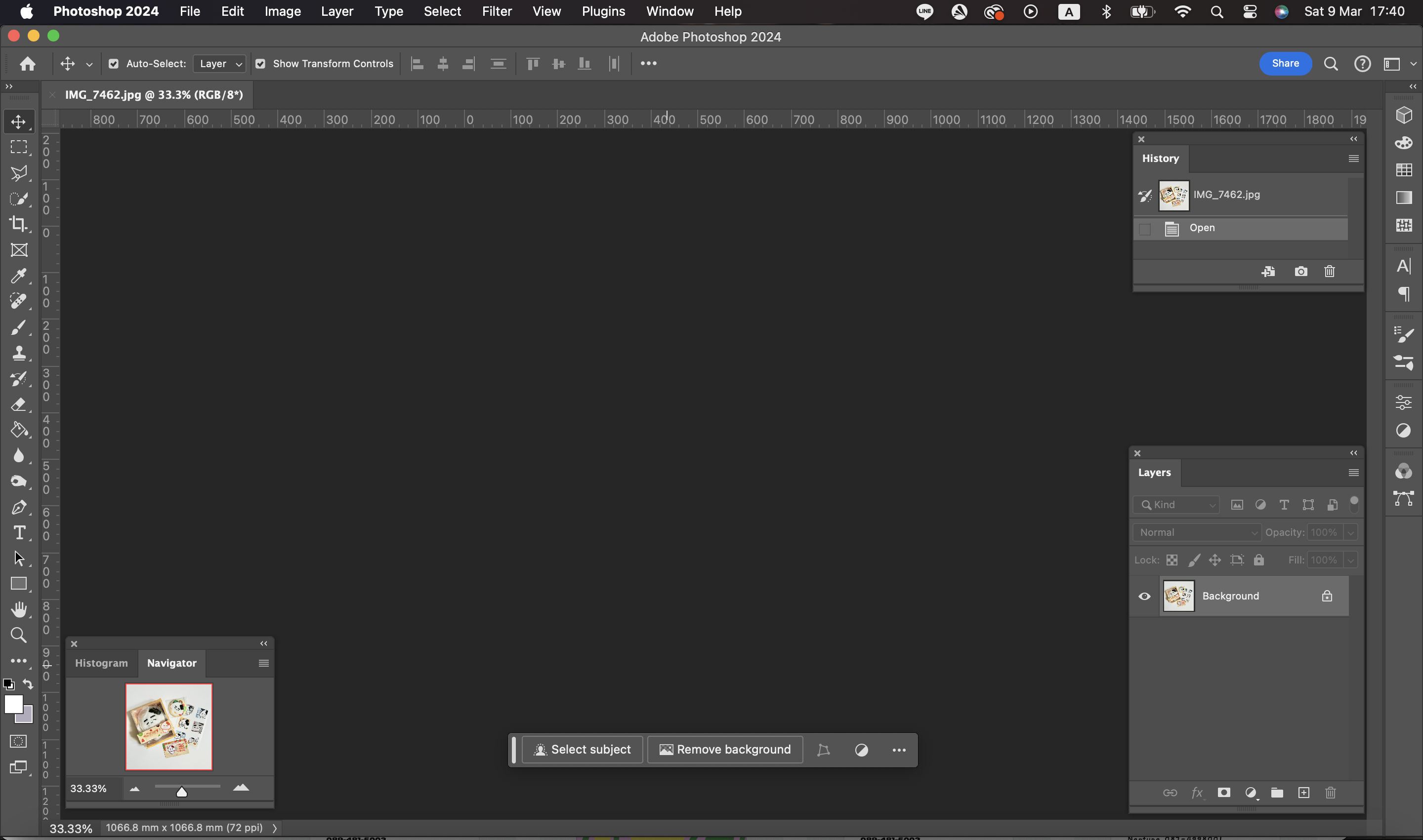The height and width of the screenshot is (840, 1423).
Task: Click the Remove background button
Action: coord(725,749)
